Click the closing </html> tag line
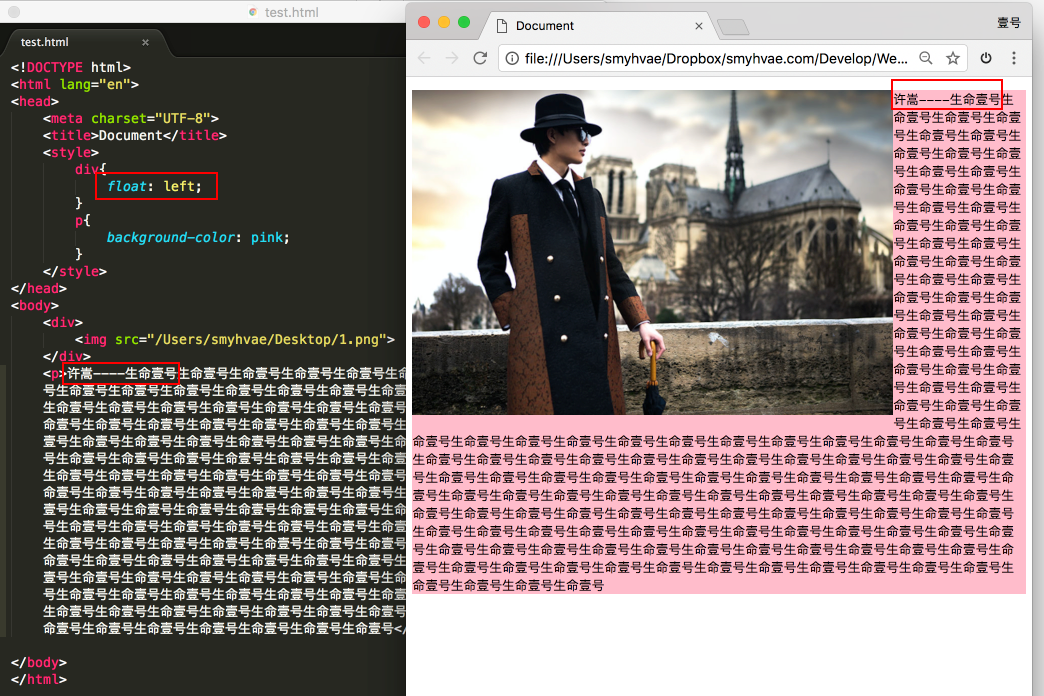 pos(39,680)
